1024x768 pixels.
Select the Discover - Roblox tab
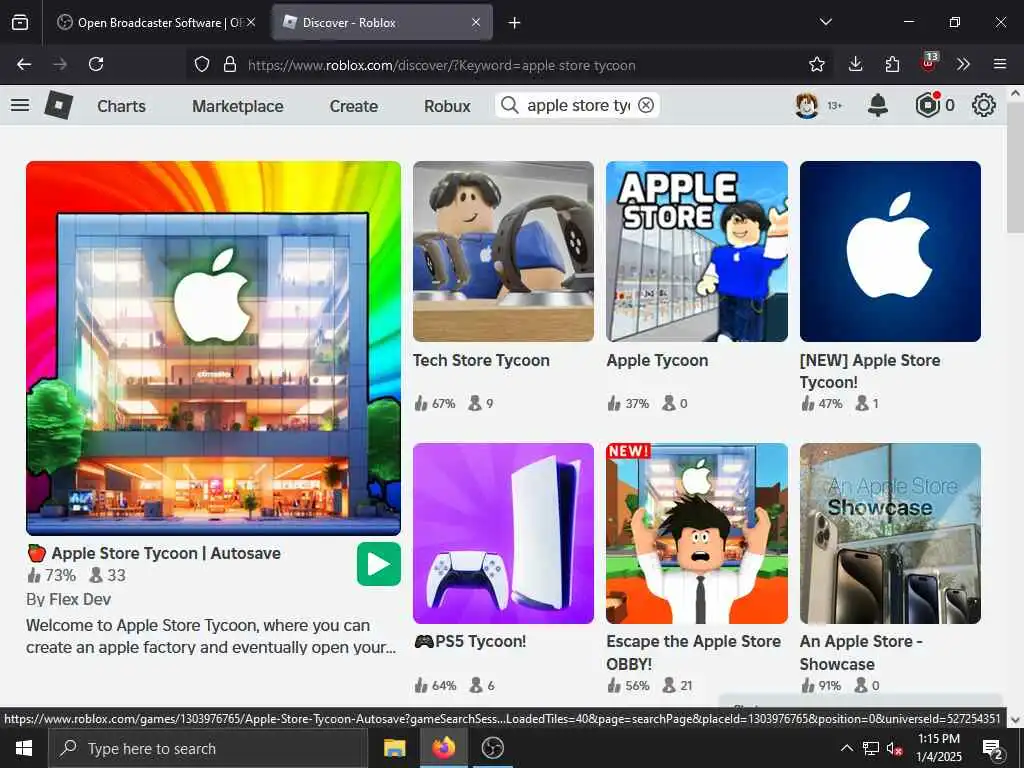pos(382,22)
